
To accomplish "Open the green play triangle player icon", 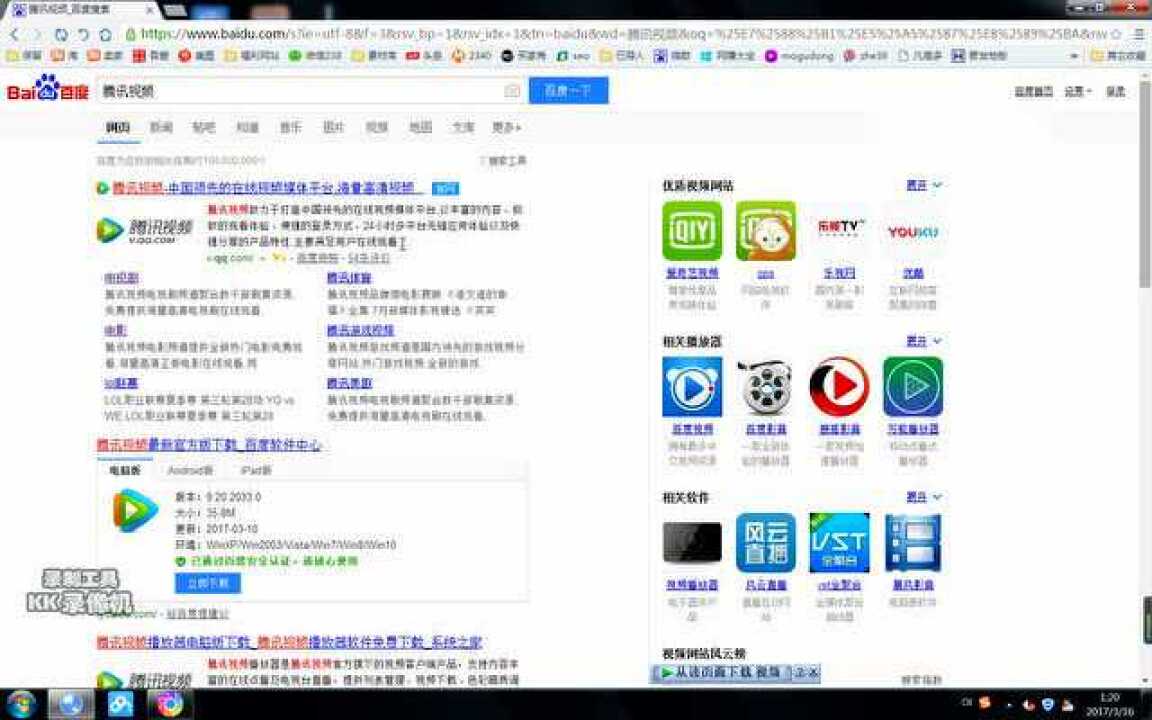I will [912, 387].
